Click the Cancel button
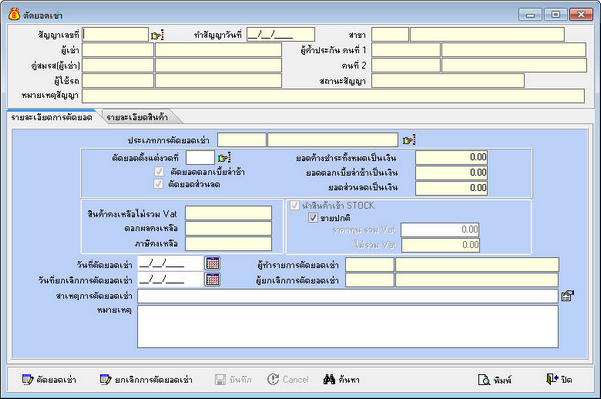601x399 pixels. coord(288,380)
